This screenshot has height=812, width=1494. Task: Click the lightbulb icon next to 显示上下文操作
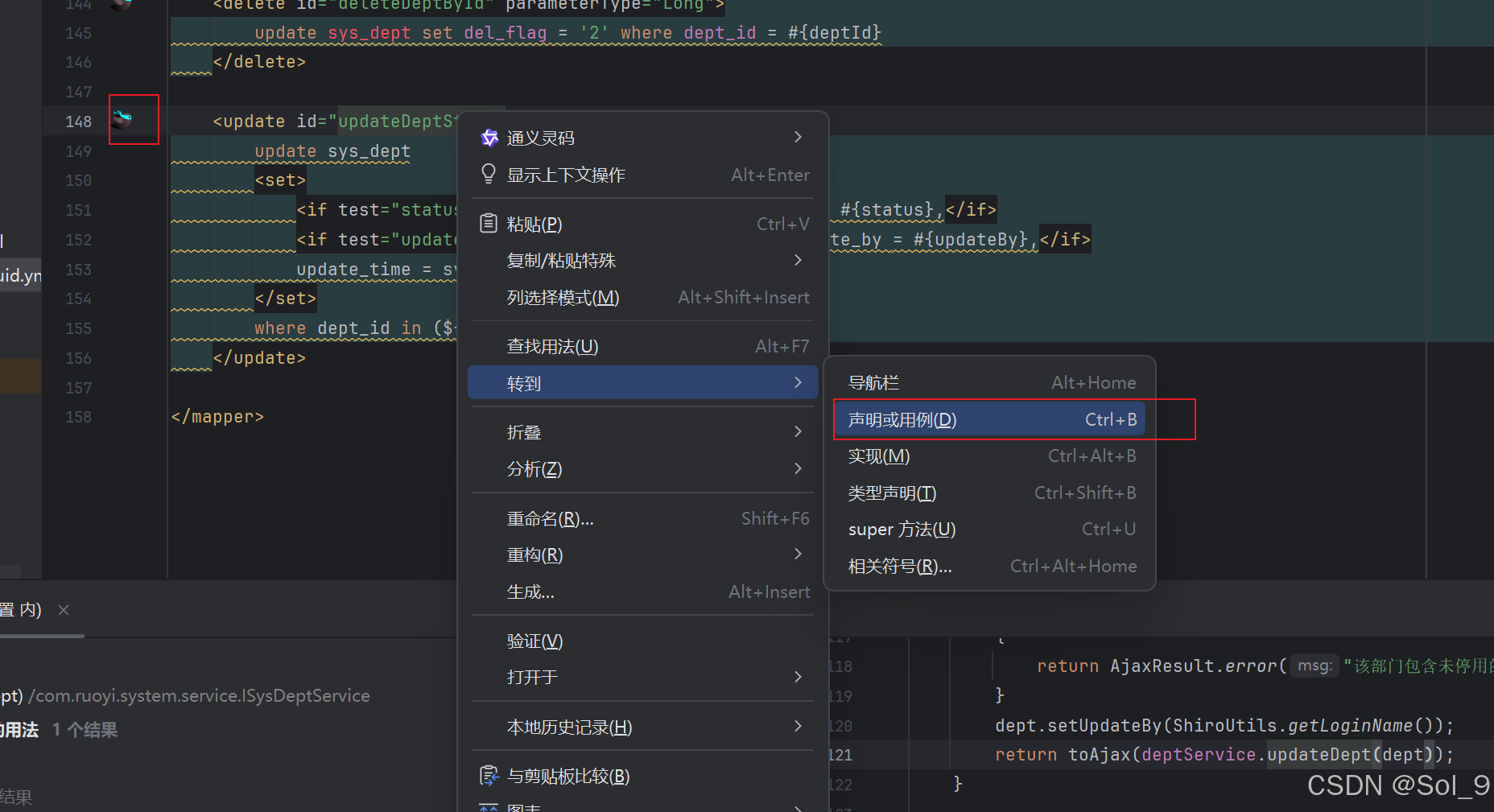coord(488,175)
